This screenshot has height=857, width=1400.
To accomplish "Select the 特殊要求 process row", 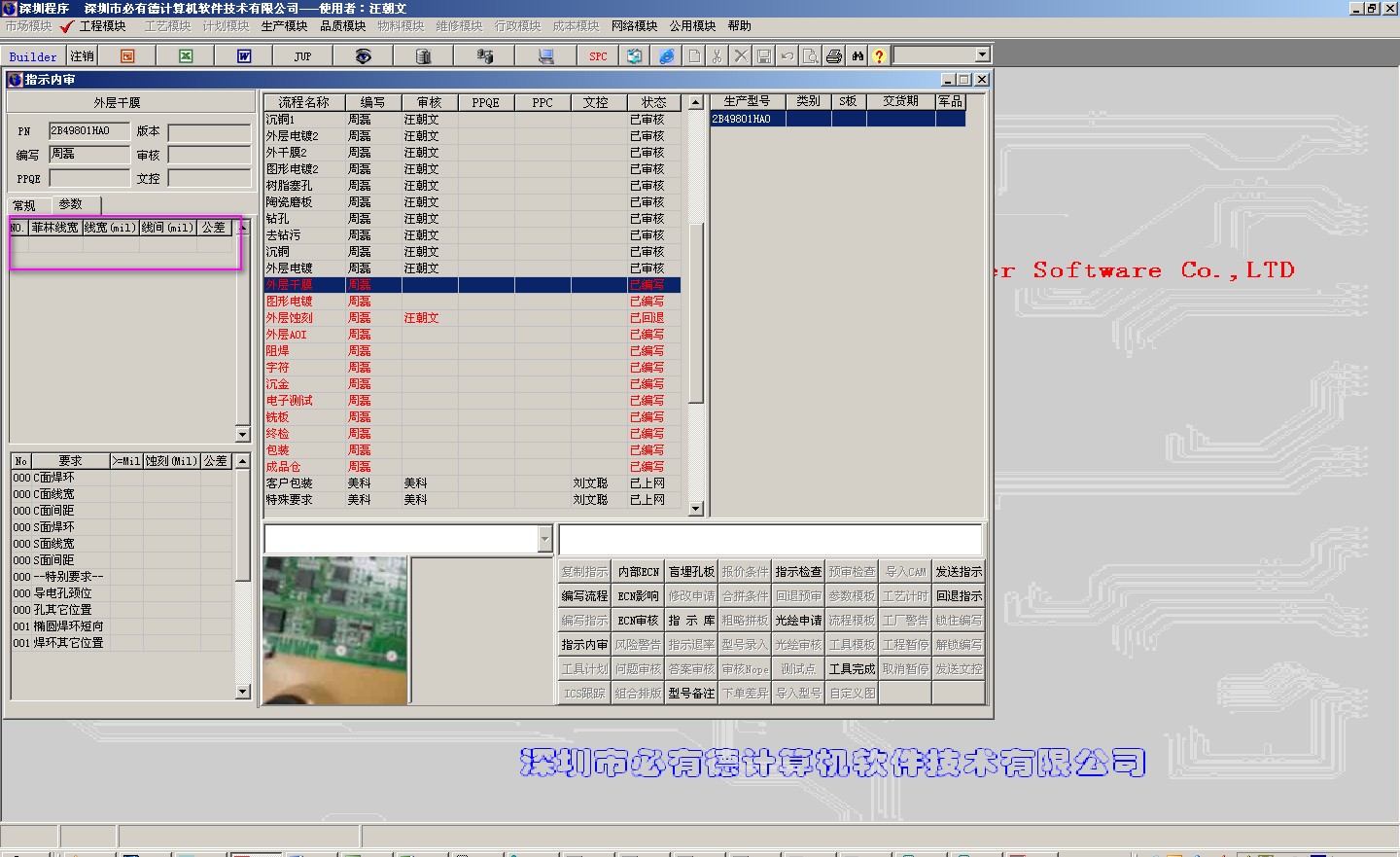I will pos(472,500).
